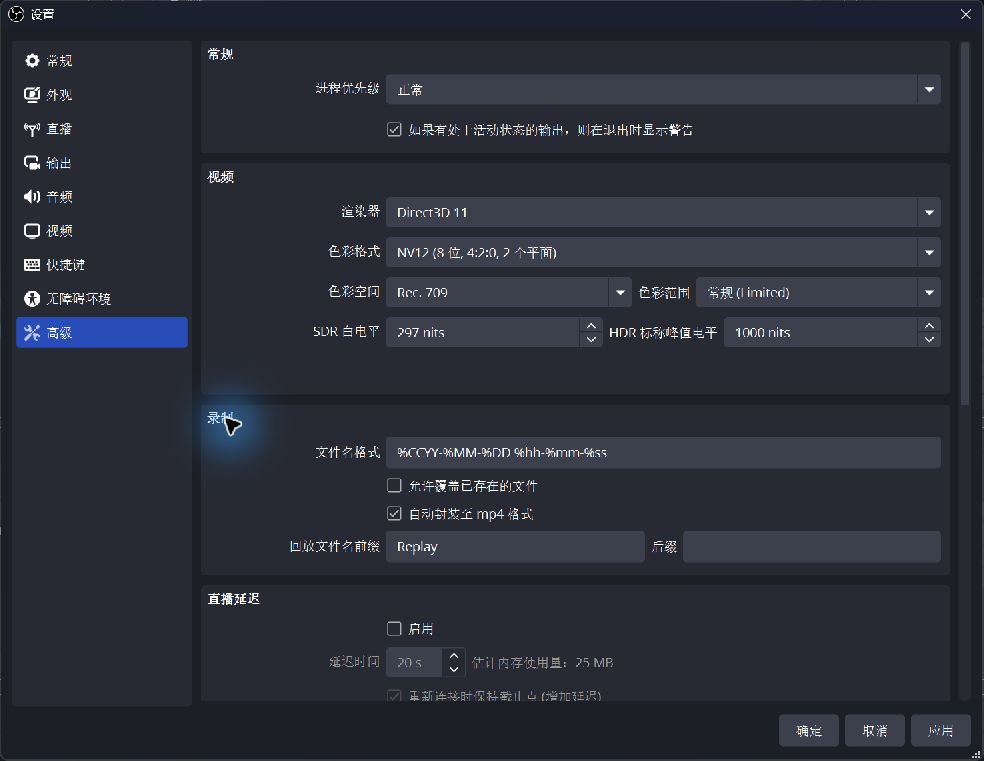This screenshot has width=984, height=761.
Task: Open the 色彩格式 NV12 dropdown
Action: pyautogui.click(x=663, y=252)
